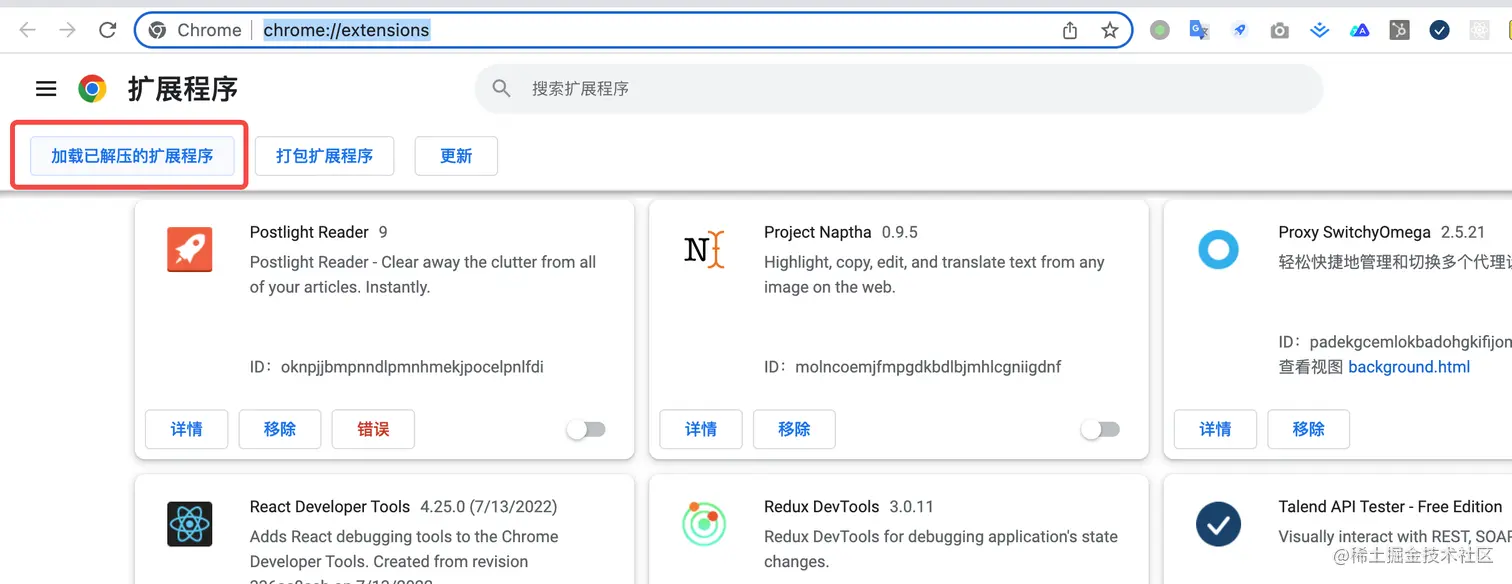The height and width of the screenshot is (584, 1512).
Task: Click the Postlight Reader extension name
Action: 309,232
